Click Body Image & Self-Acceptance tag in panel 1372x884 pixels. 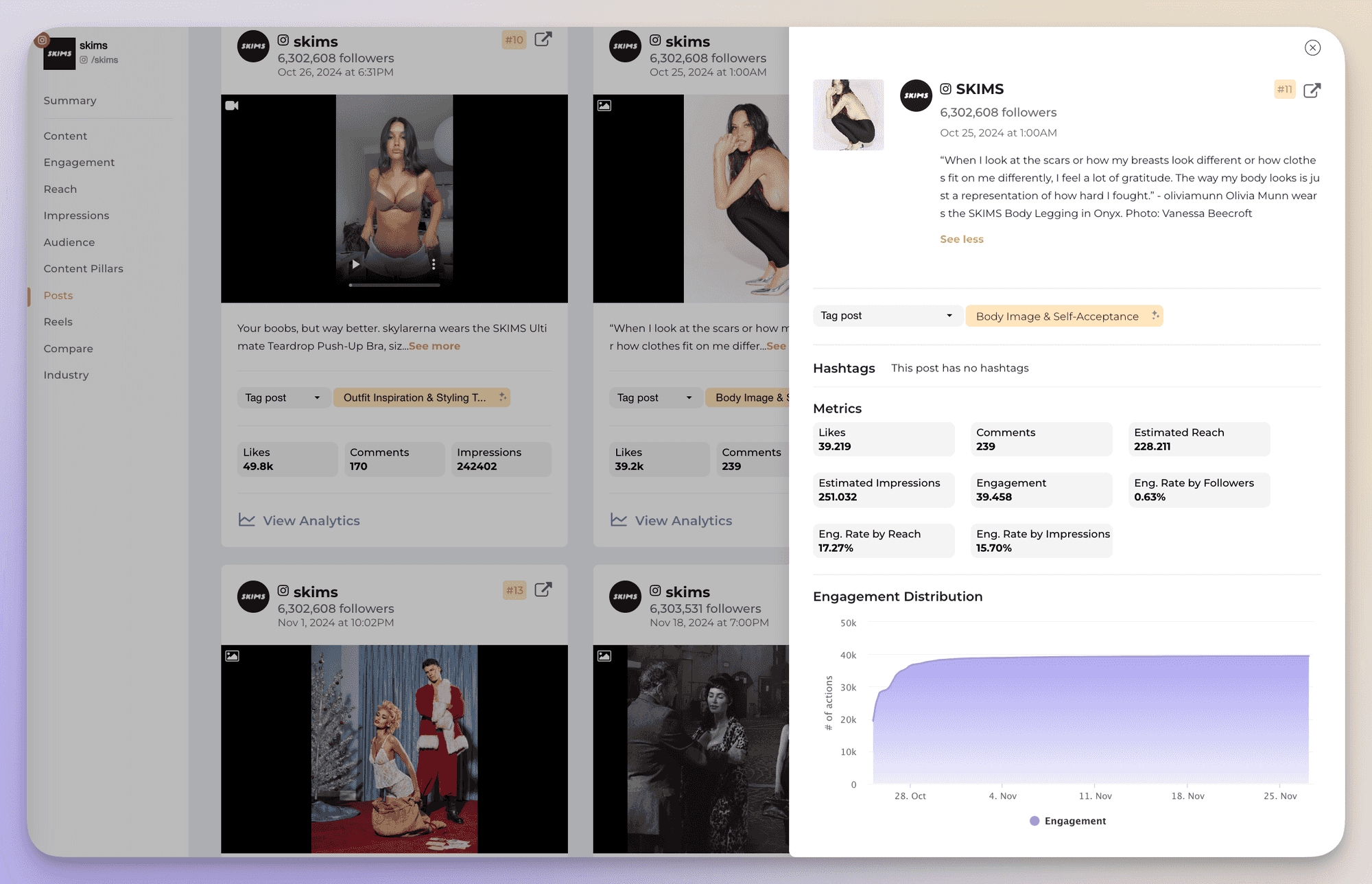coord(1064,316)
